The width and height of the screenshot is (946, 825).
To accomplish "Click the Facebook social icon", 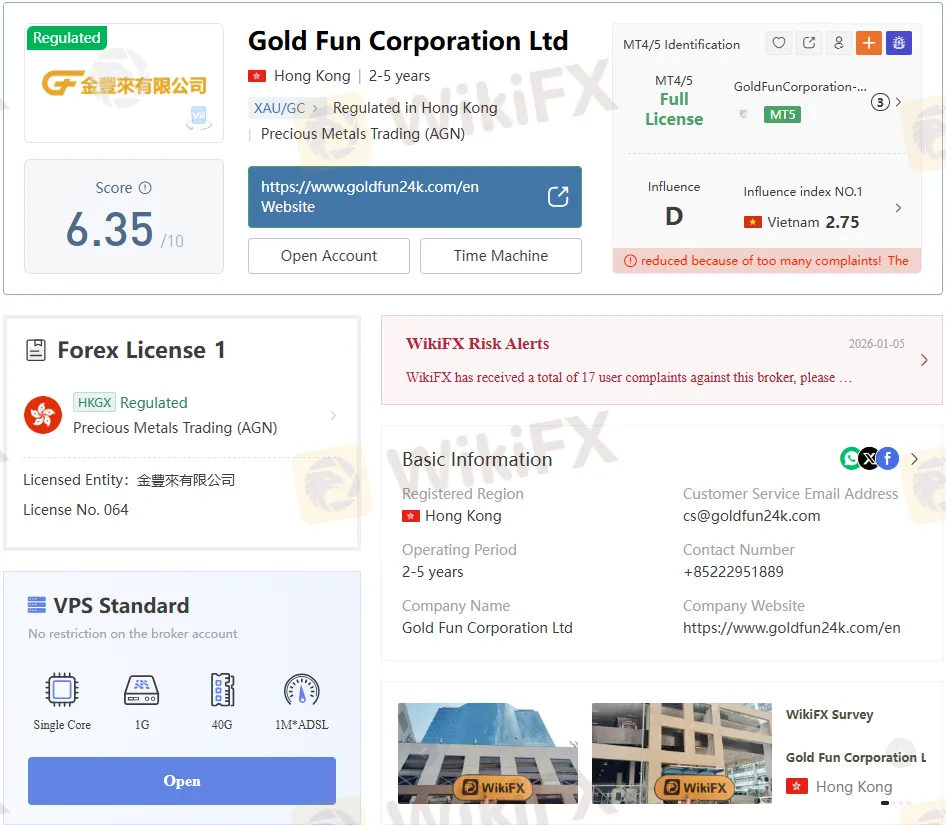I will coord(887,459).
